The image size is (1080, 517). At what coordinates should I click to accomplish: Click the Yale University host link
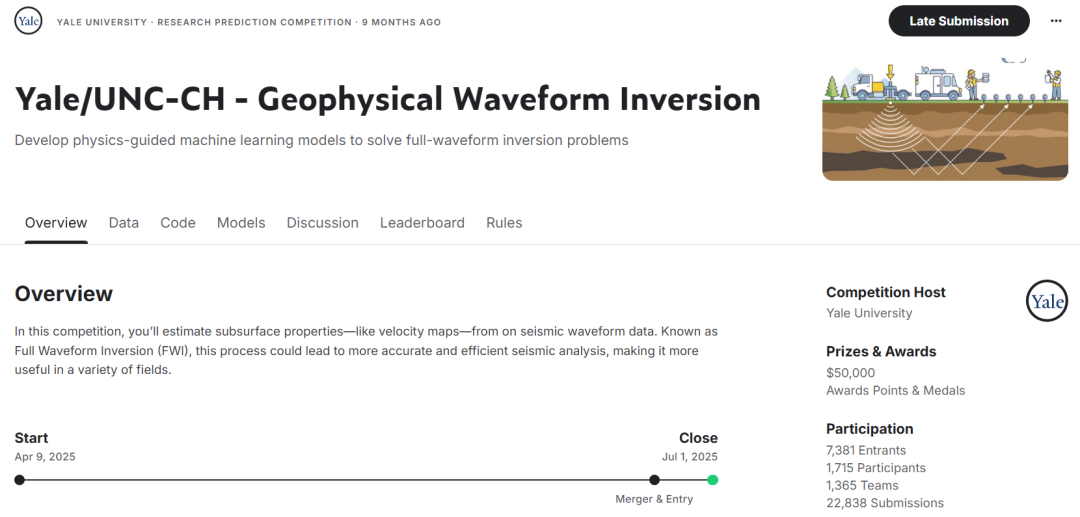(869, 313)
